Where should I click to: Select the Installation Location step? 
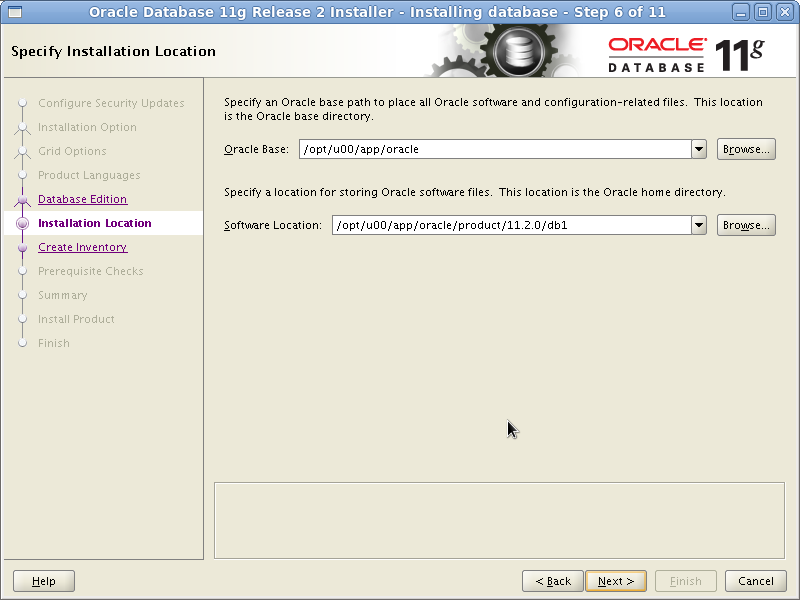95,223
